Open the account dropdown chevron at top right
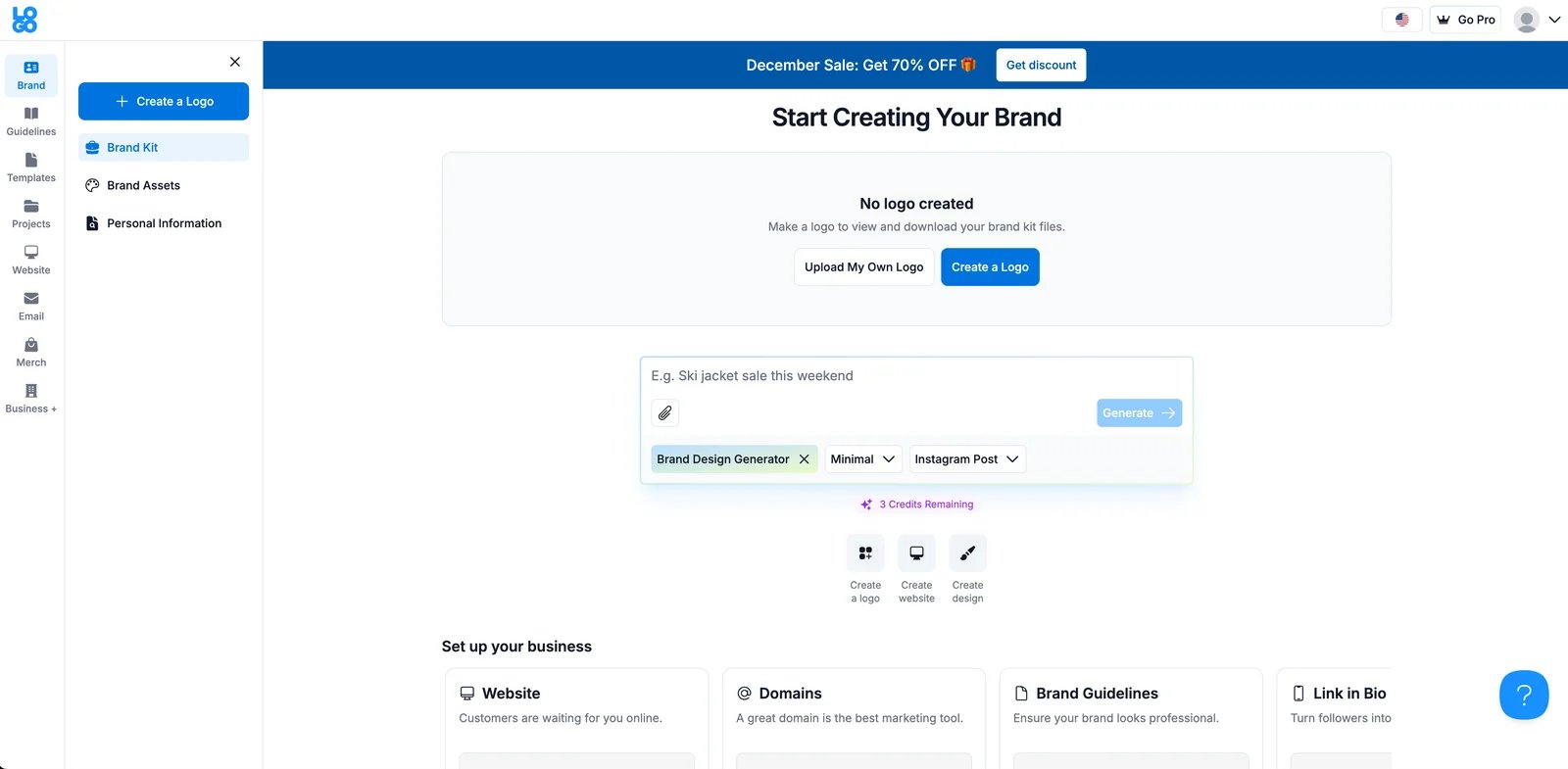The height and width of the screenshot is (769, 1568). tap(1555, 20)
